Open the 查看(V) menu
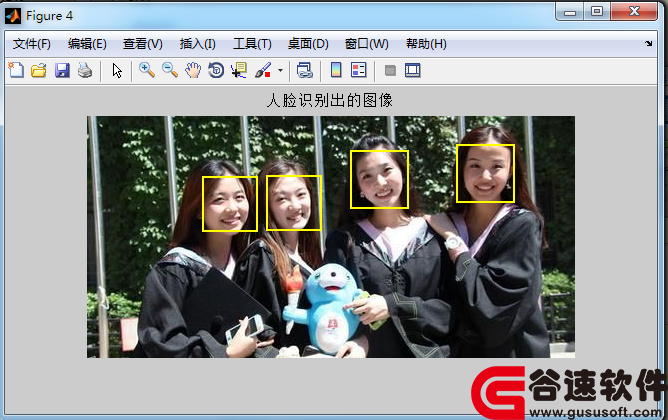668x420 pixels. [143, 43]
